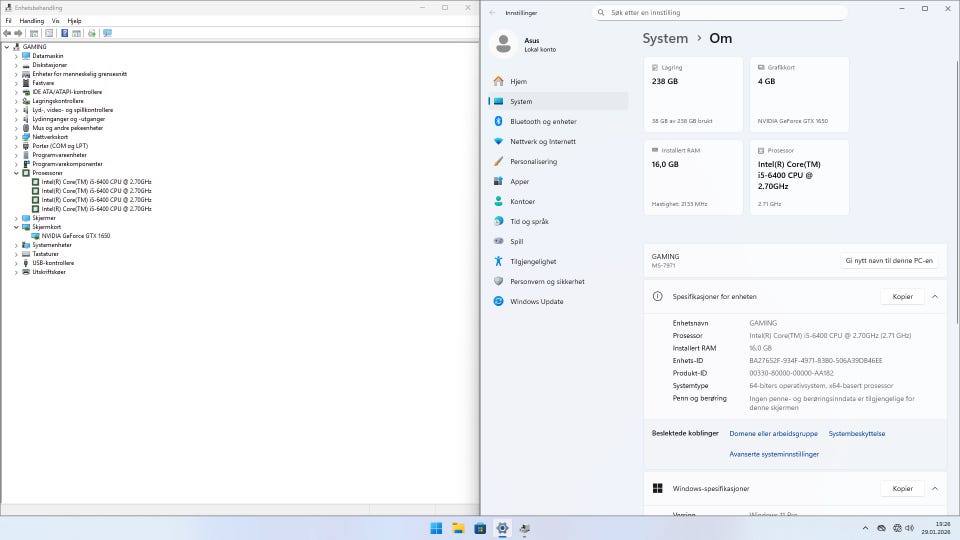The width and height of the screenshot is (960, 540).
Task: Click the Søk etter en innstilling field
Action: (719, 12)
